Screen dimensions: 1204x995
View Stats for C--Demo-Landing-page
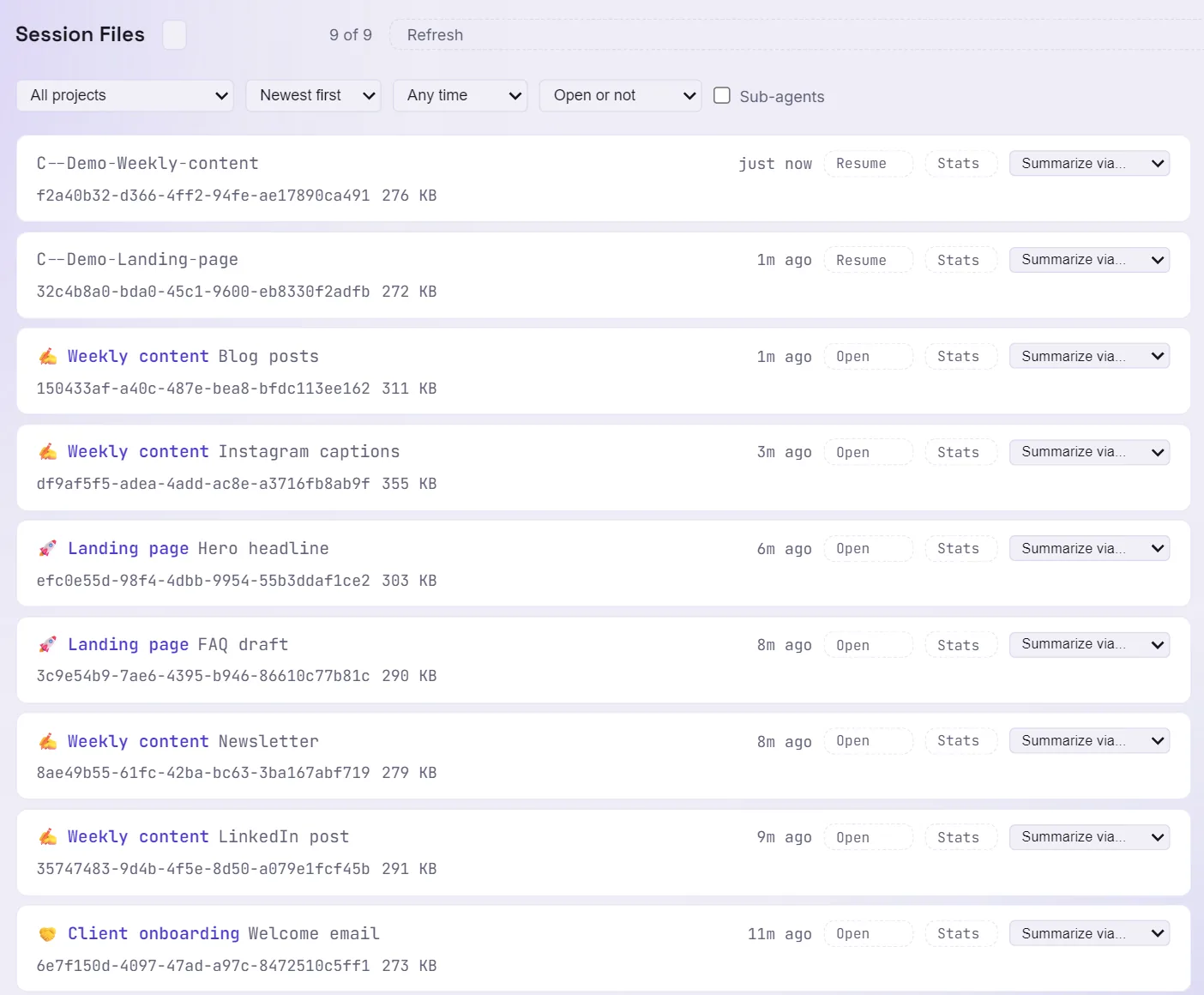pos(960,260)
